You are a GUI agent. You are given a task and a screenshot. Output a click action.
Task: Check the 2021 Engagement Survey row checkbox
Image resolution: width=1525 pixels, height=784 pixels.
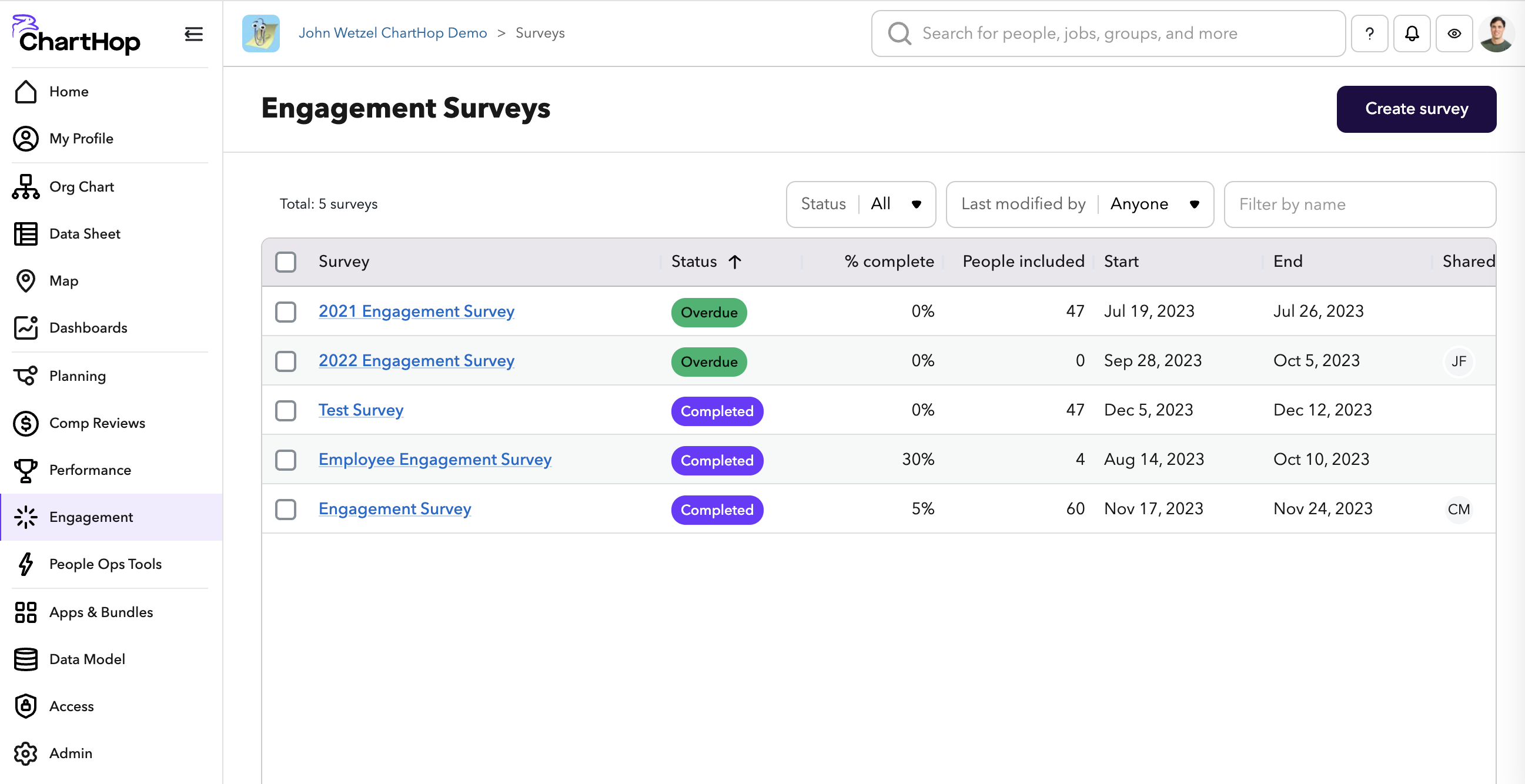click(x=286, y=312)
